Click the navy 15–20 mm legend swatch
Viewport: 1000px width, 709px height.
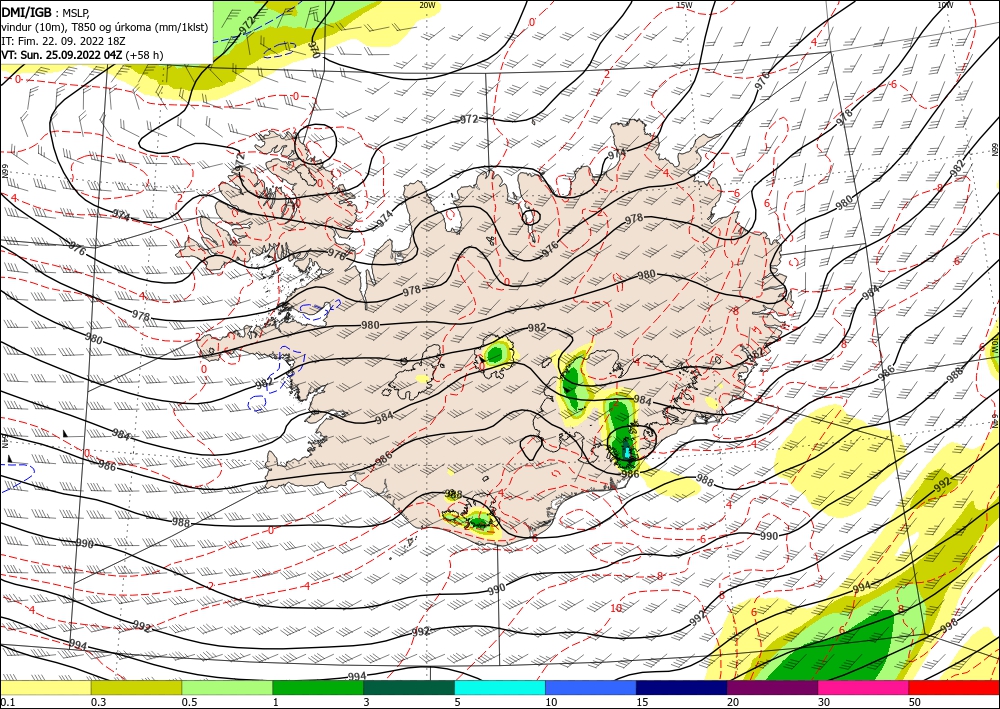click(x=682, y=687)
